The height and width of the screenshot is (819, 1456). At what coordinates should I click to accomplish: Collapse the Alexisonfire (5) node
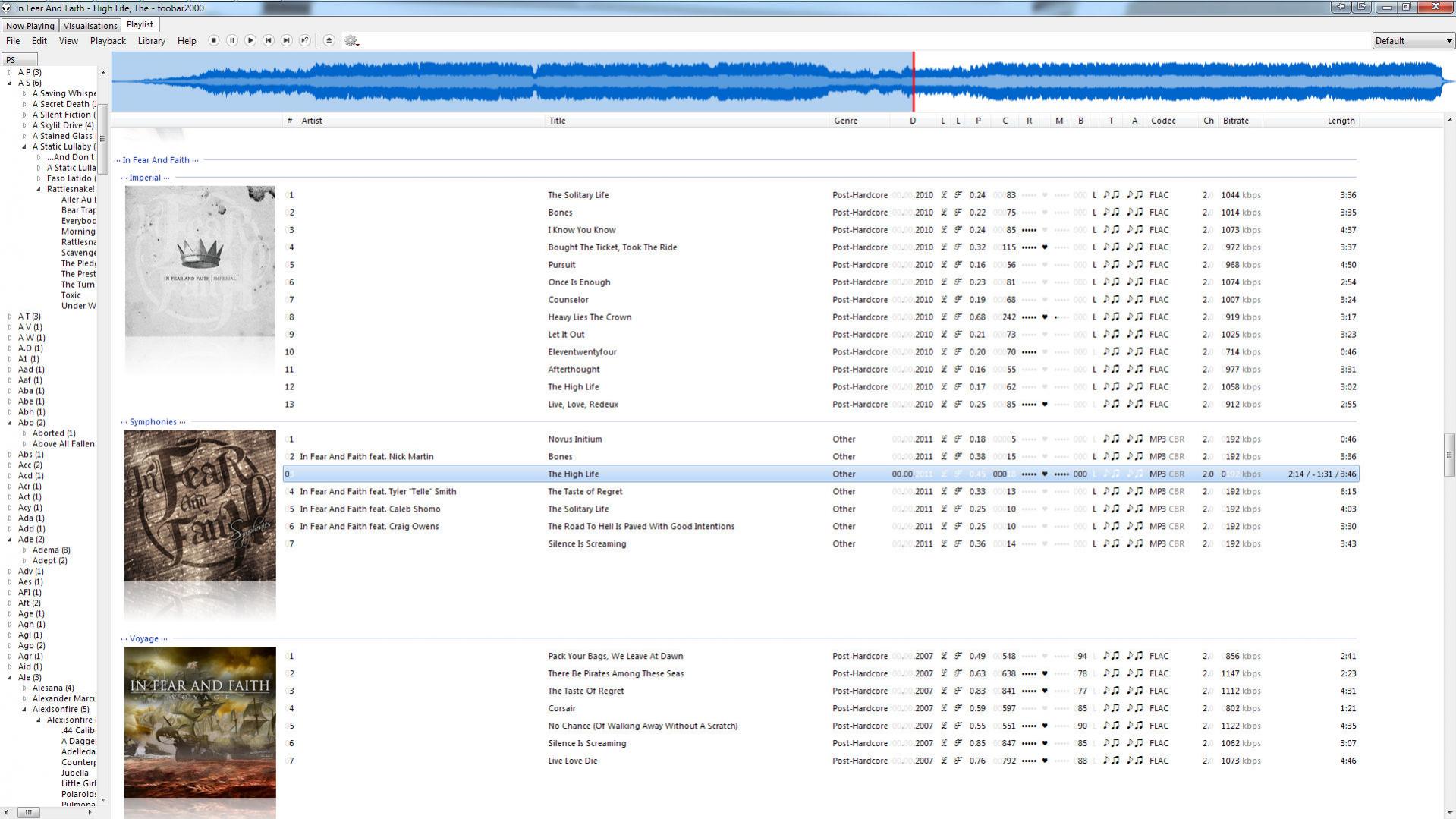coord(24,710)
